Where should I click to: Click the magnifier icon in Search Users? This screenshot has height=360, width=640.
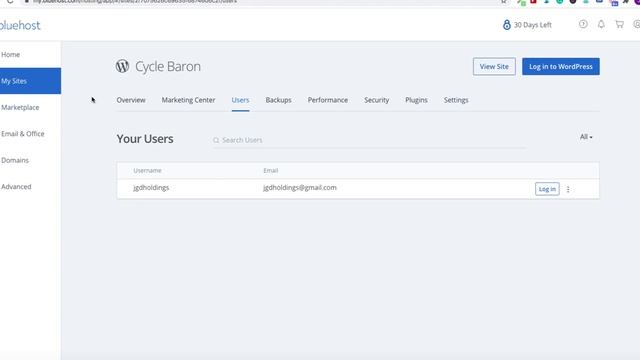216,140
